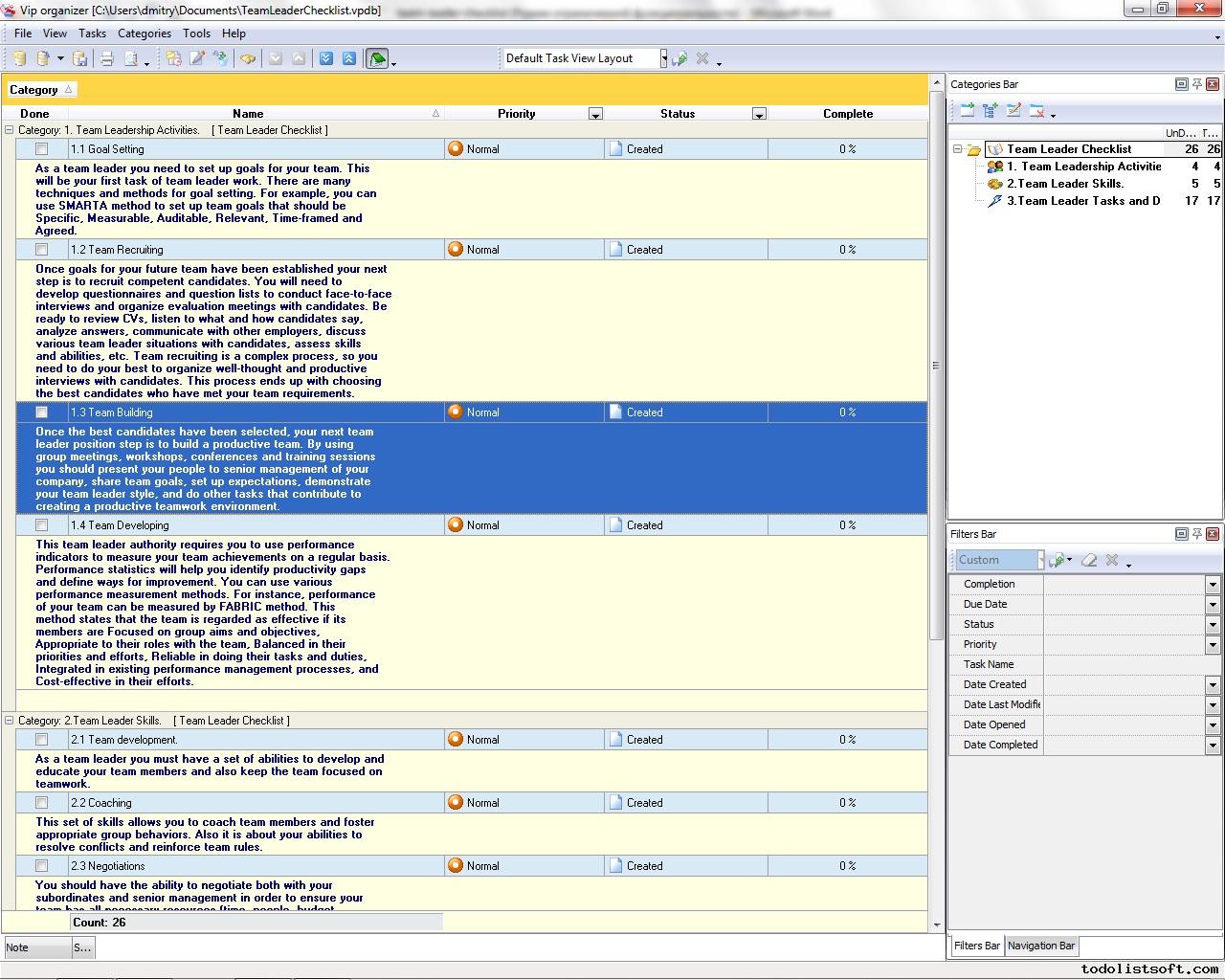Sort tasks by the Name column header
Viewport: 1225px width, 980px height.
coord(247,114)
